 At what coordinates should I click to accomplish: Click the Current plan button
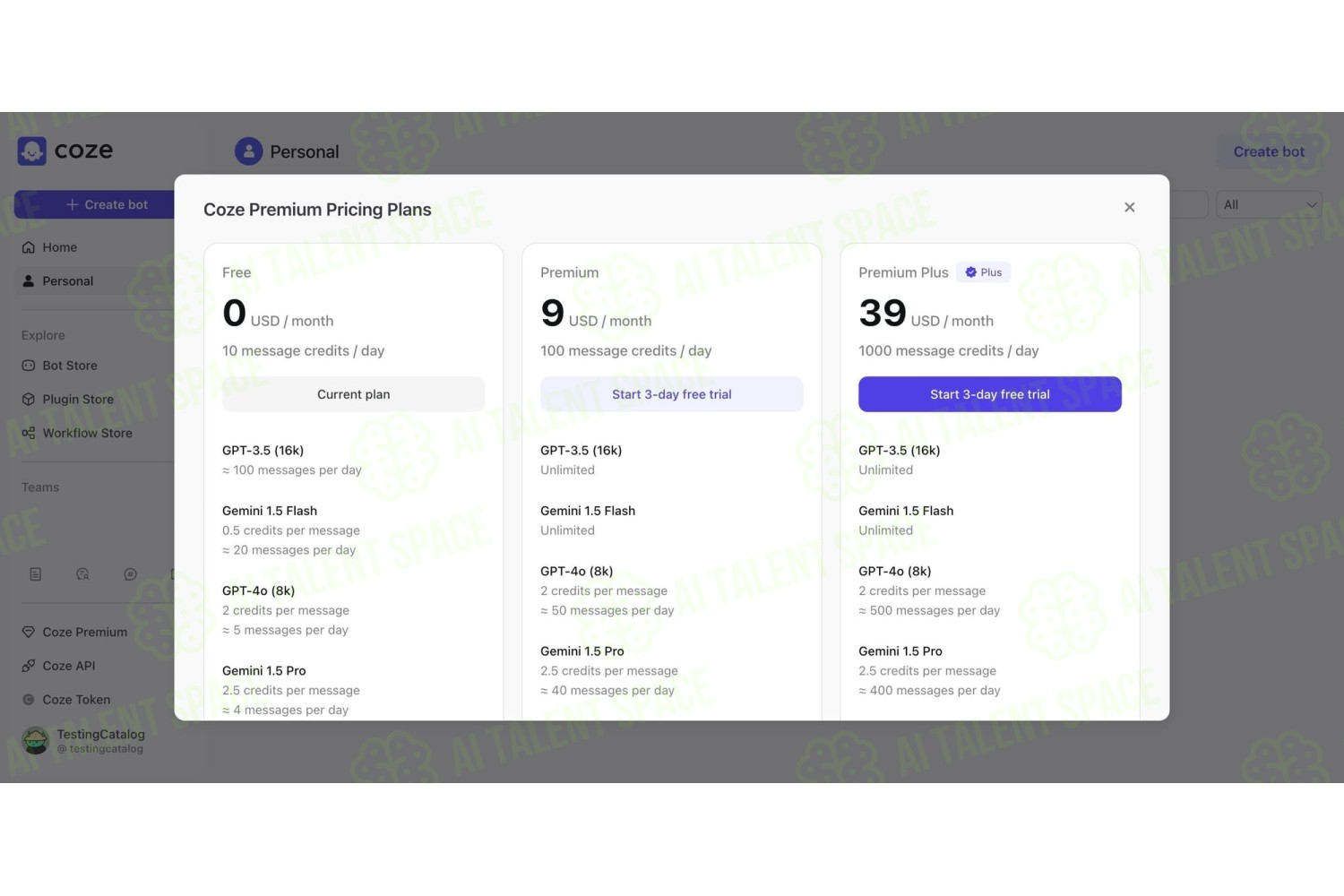click(354, 394)
